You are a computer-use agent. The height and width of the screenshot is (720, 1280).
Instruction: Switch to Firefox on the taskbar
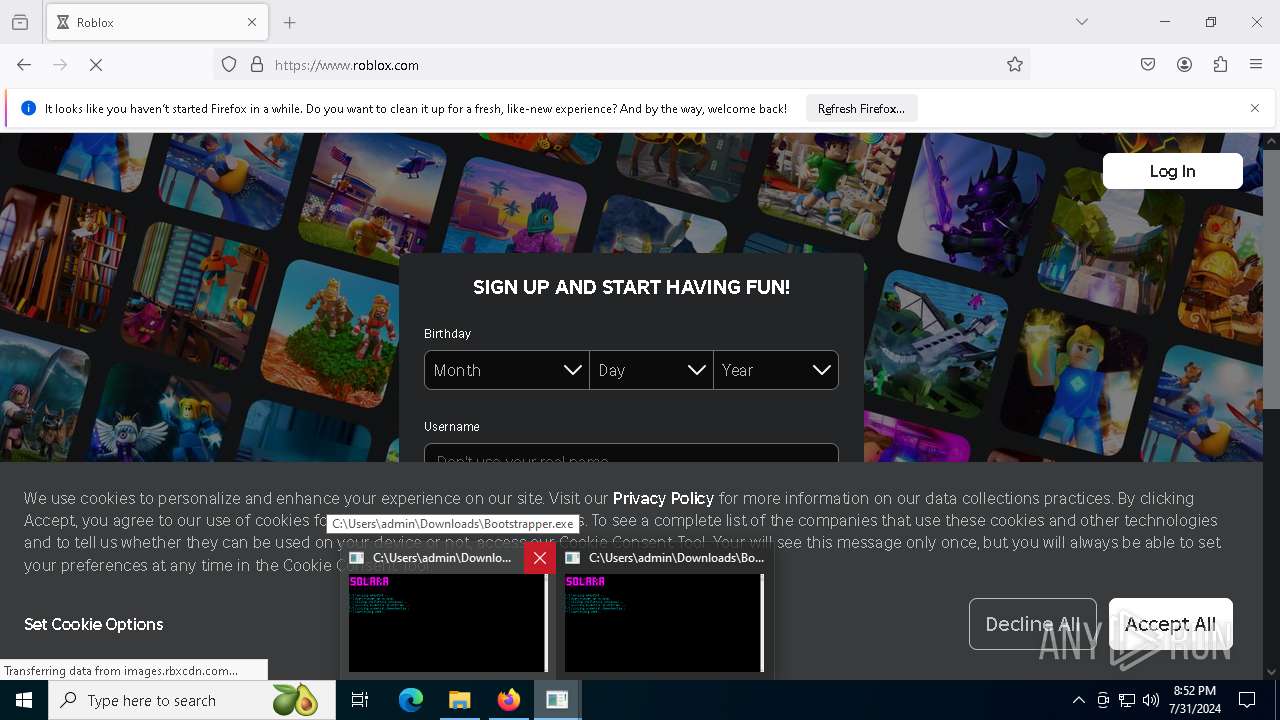point(509,700)
